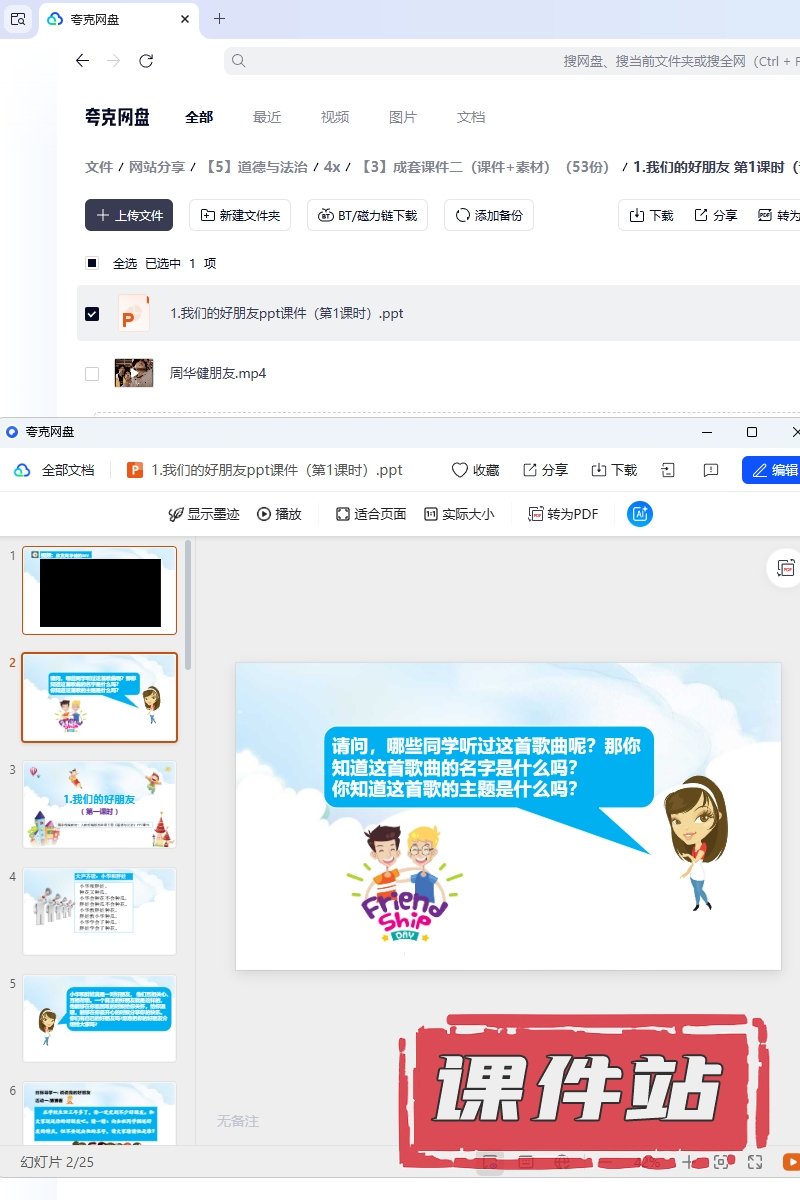Screen dimensions: 800x1200
Task: Toggle the 全选 select-all checkbox
Action: coord(92,264)
